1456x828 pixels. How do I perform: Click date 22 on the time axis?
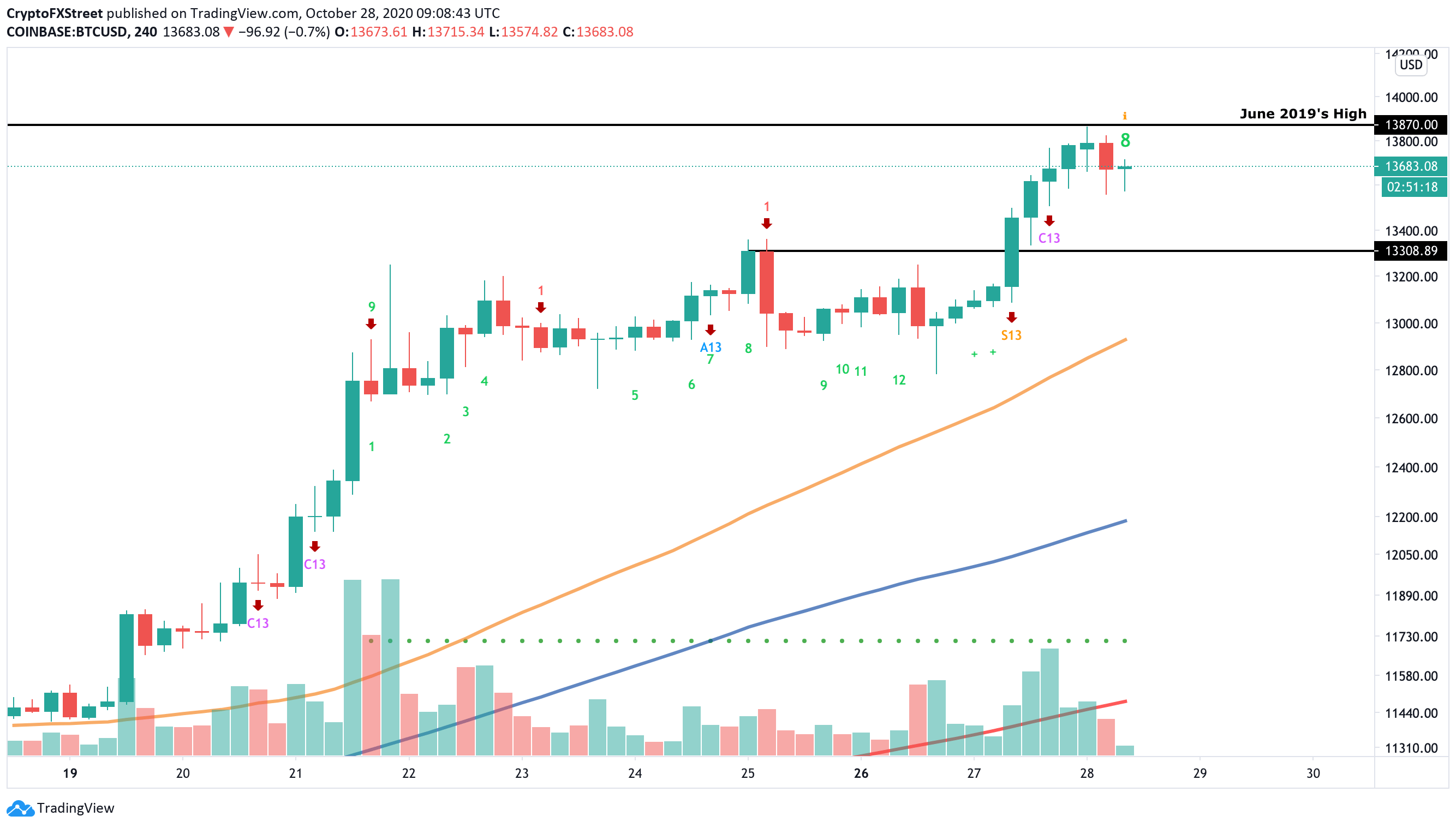coord(409,773)
